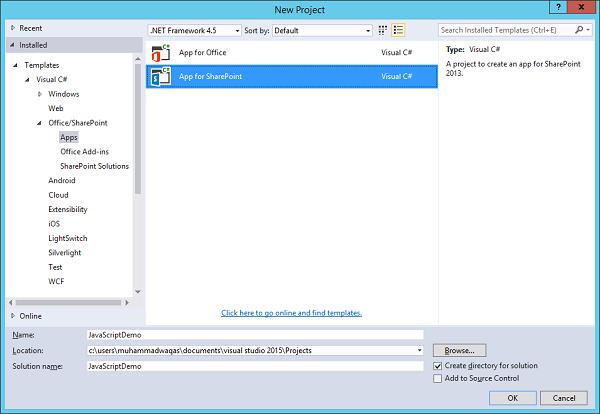Focus the Search Installed Templates box

506,30
